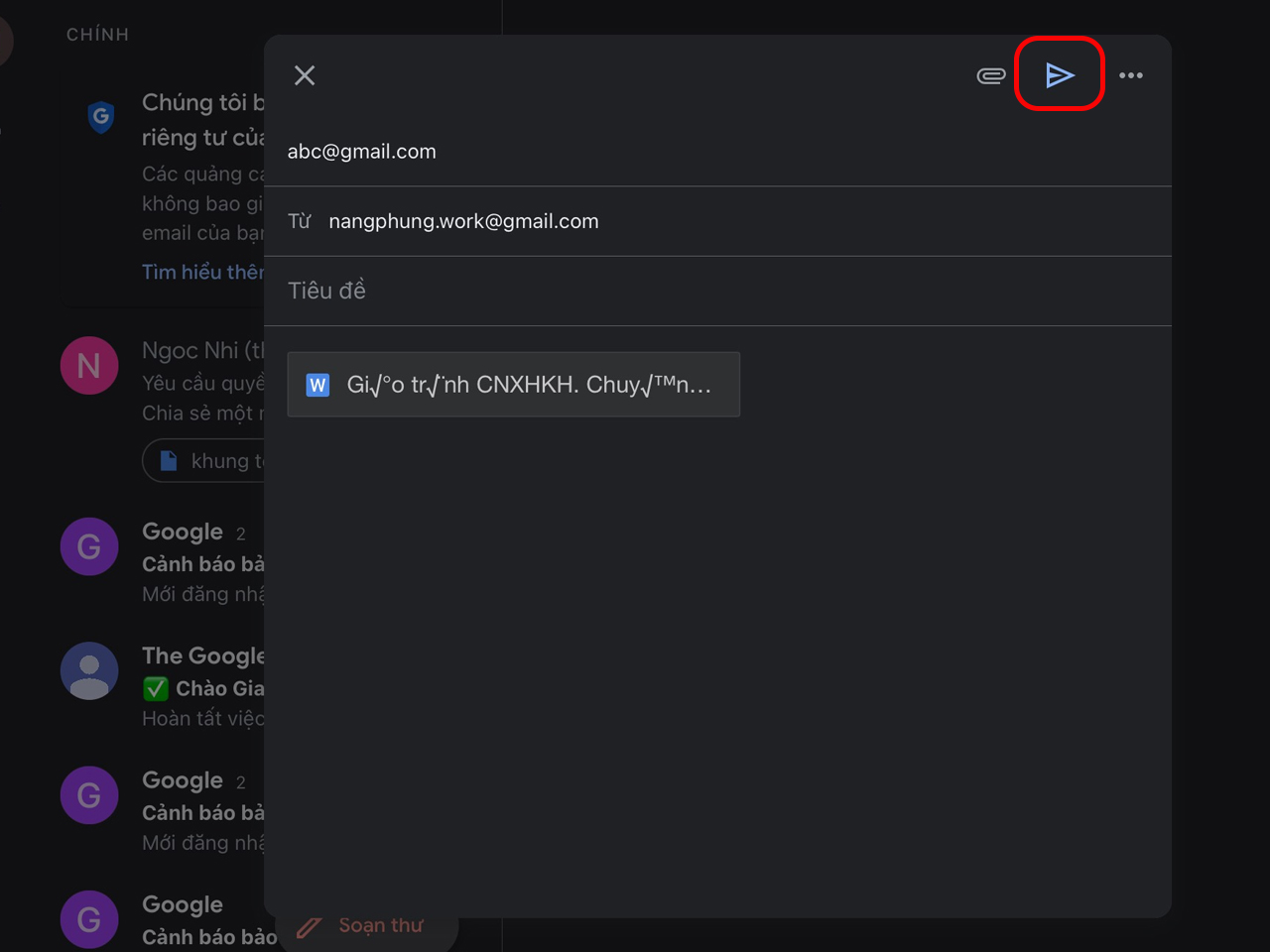
Task: Click the Word icon on the attachment
Action: 317,385
